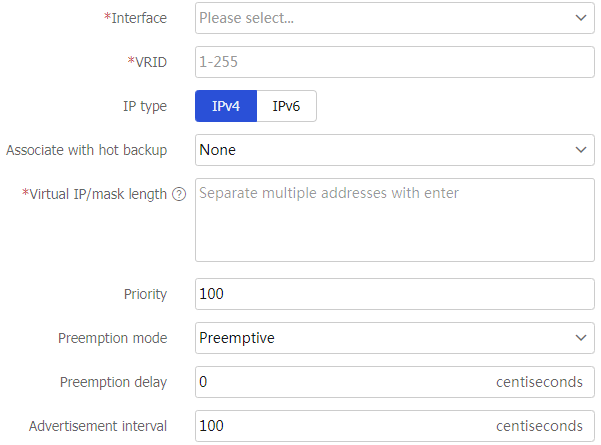Click the IP type label
This screenshot has width=601, height=445.
point(143,106)
